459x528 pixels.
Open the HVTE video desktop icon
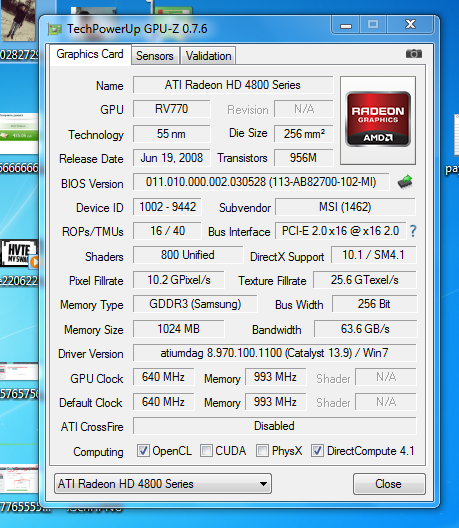point(19,253)
